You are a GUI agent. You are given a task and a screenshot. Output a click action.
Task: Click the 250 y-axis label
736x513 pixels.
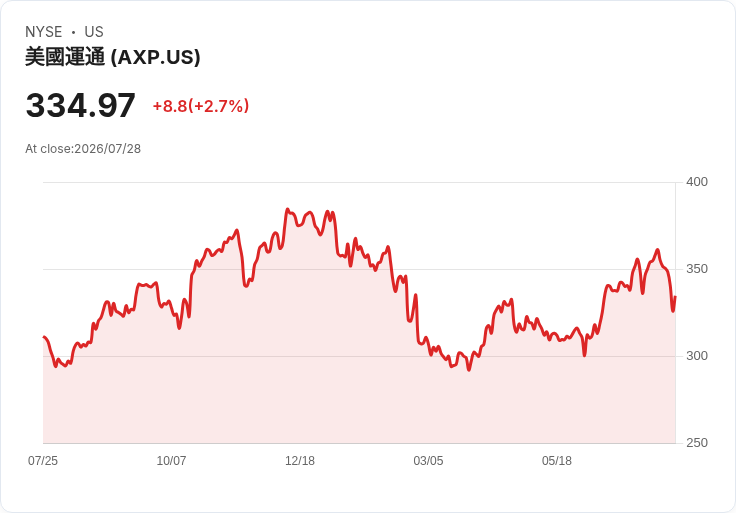click(697, 443)
